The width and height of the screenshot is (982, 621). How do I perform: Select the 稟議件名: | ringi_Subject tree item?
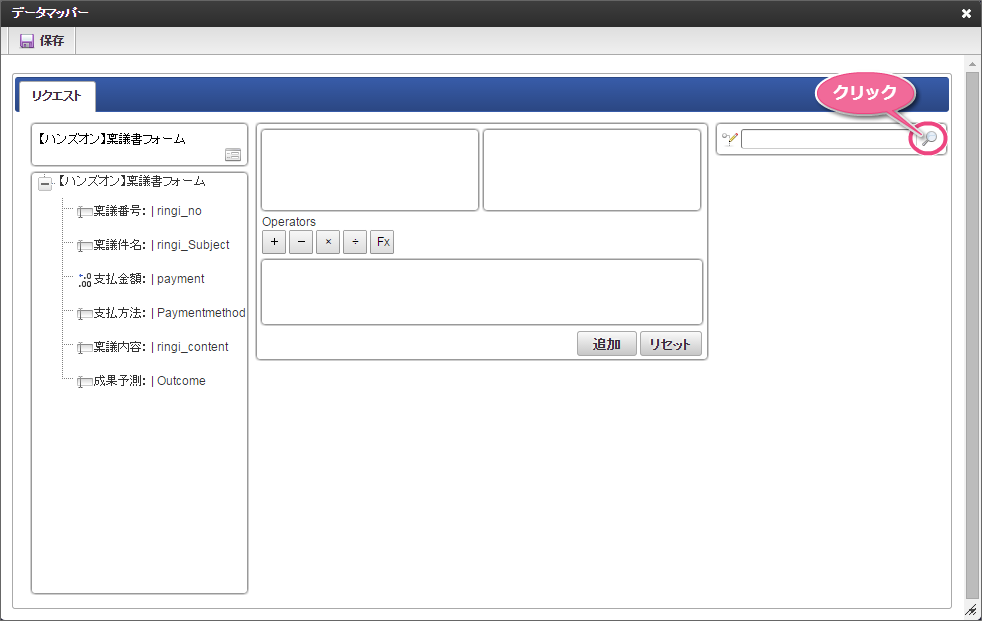[161, 245]
